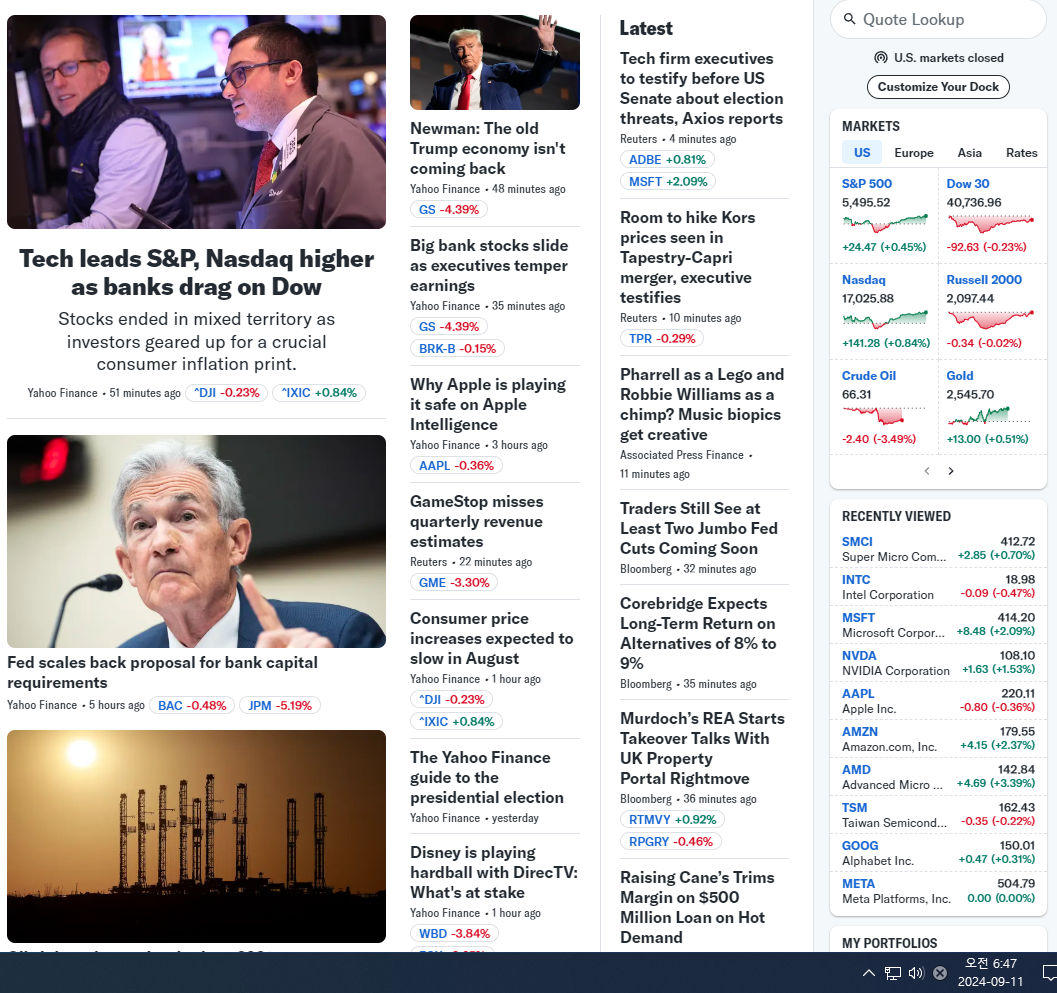1057x993 pixels.
Task: Open Consumer price increases article
Action: tap(491, 638)
